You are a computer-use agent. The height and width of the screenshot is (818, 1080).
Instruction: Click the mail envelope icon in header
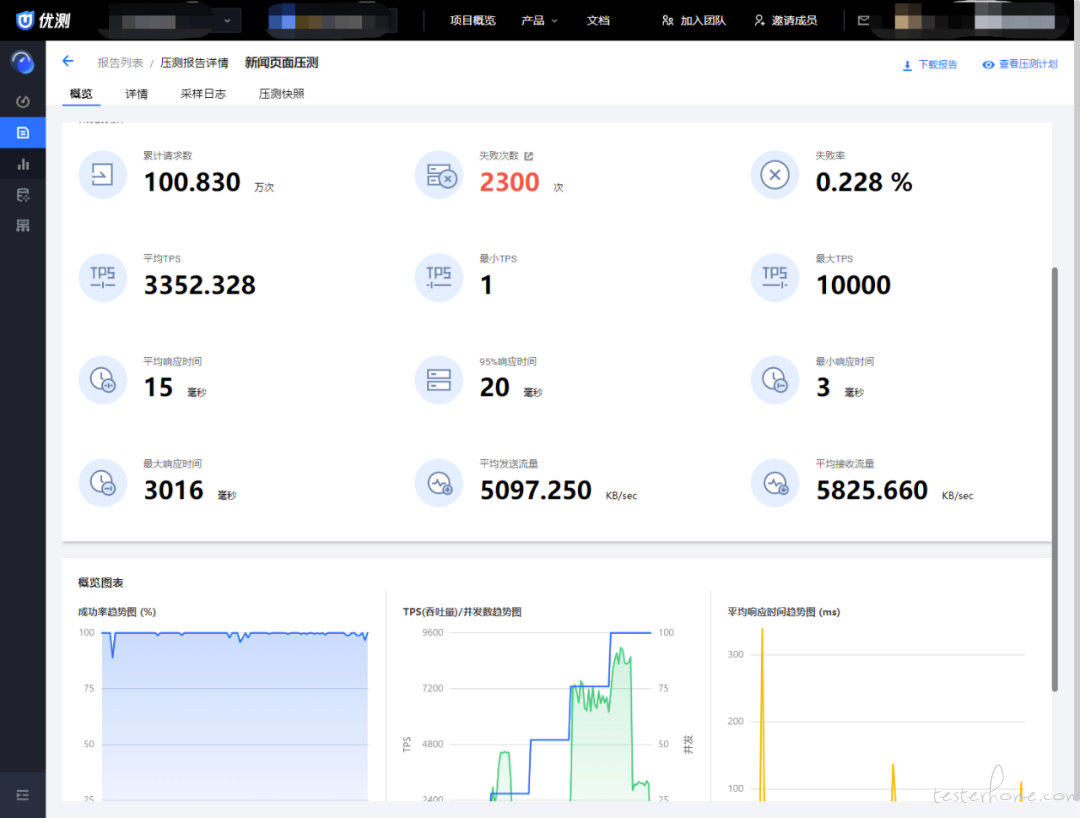click(x=864, y=20)
